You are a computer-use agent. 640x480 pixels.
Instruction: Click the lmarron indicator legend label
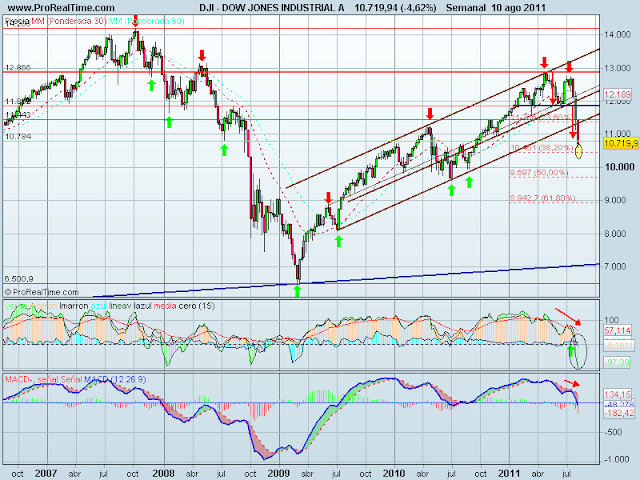click(x=73, y=306)
